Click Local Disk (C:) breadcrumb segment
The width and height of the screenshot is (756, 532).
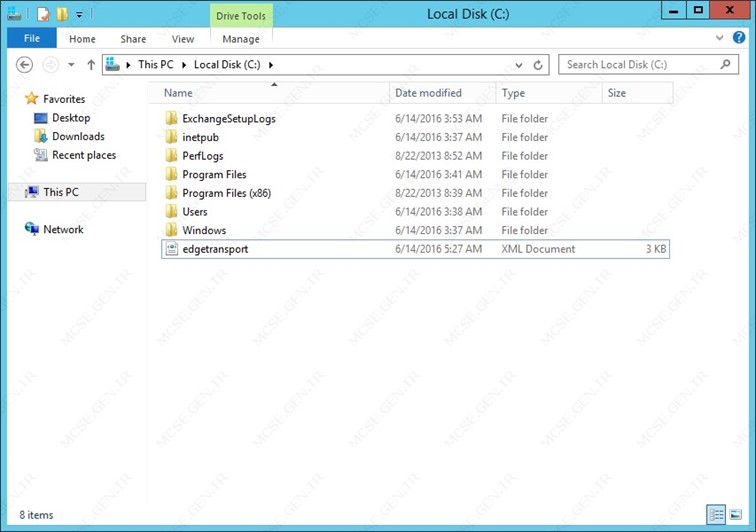tap(227, 65)
